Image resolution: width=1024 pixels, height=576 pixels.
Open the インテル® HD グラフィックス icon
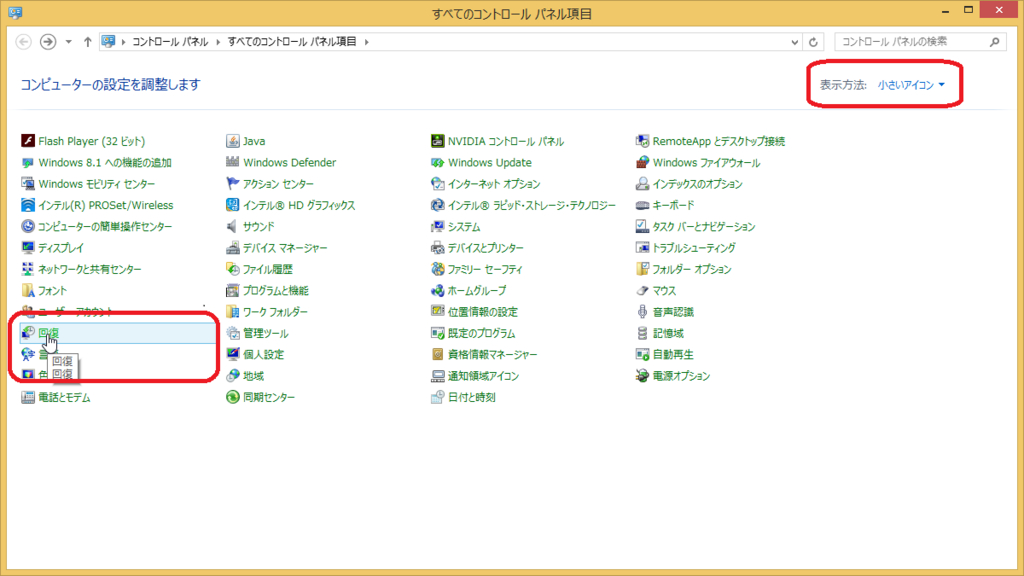coord(232,205)
